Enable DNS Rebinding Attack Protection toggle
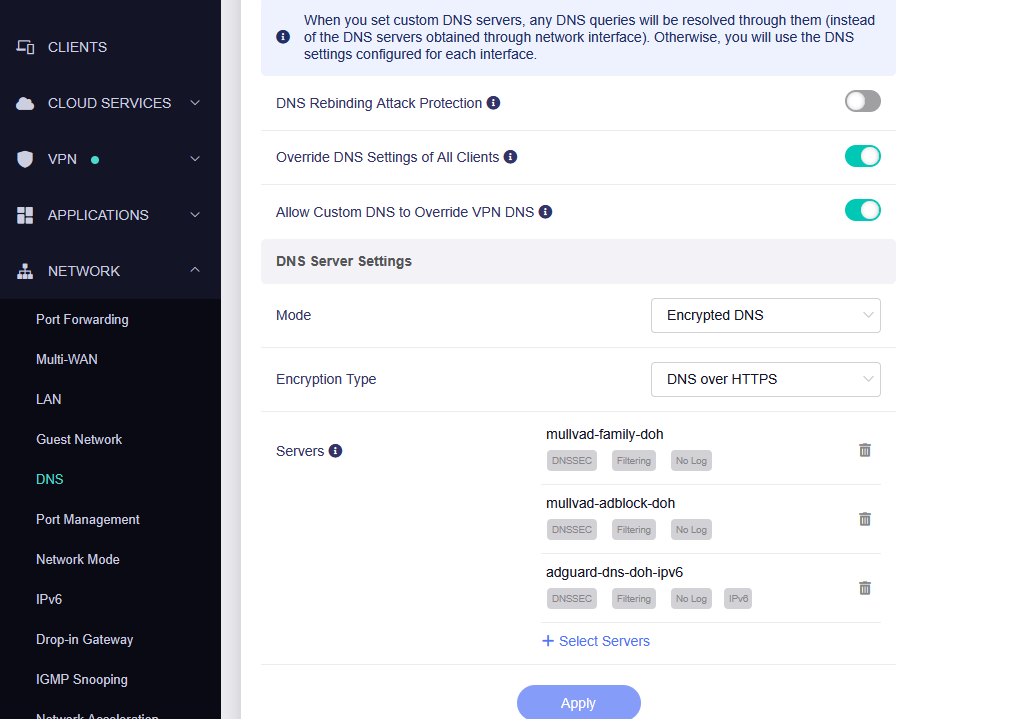 click(862, 101)
